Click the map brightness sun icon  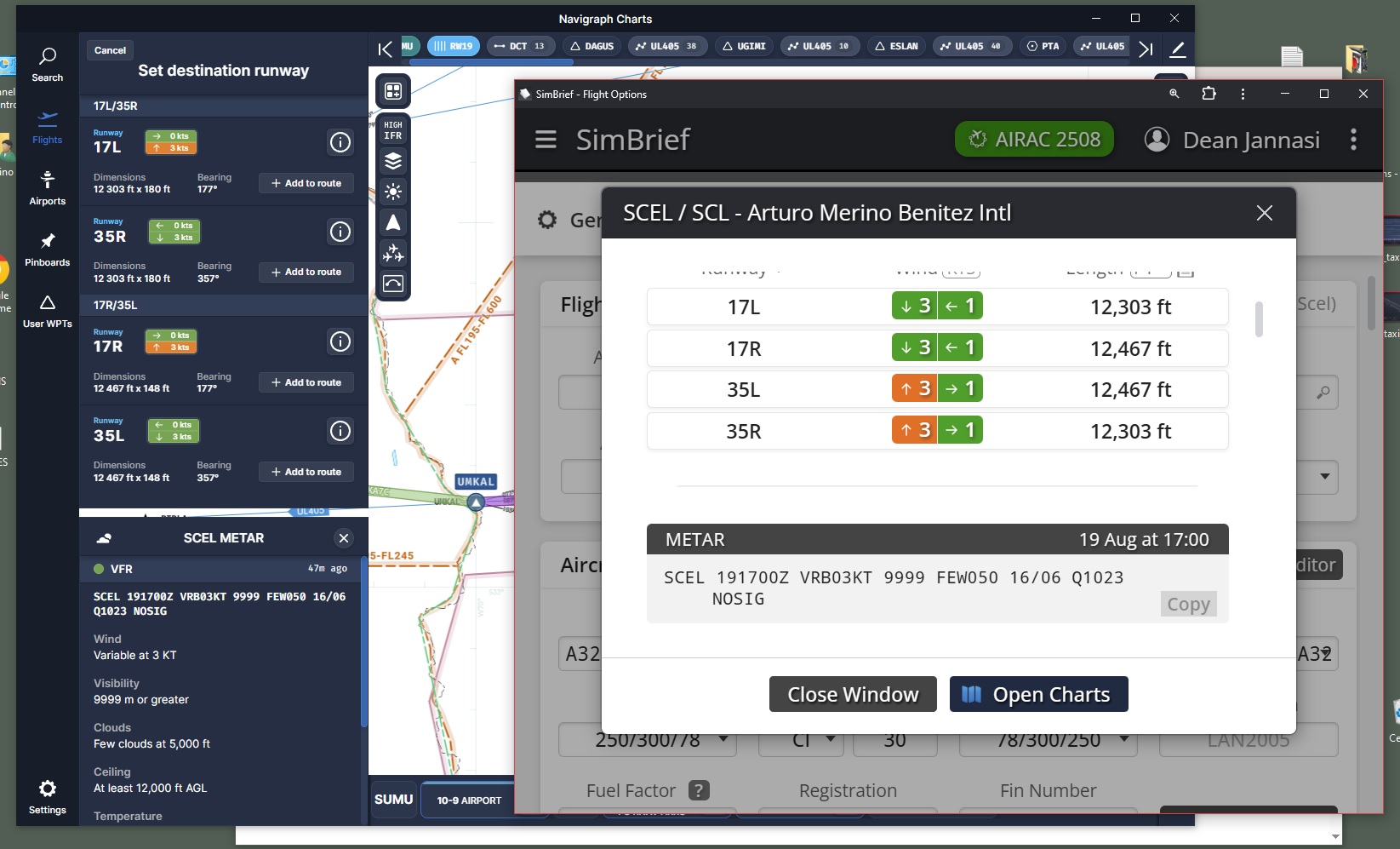point(393,192)
